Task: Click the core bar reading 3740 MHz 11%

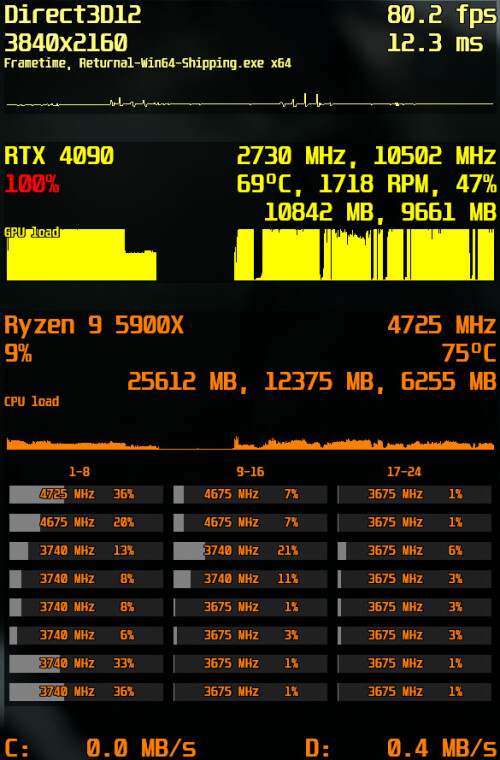Action: [250, 579]
